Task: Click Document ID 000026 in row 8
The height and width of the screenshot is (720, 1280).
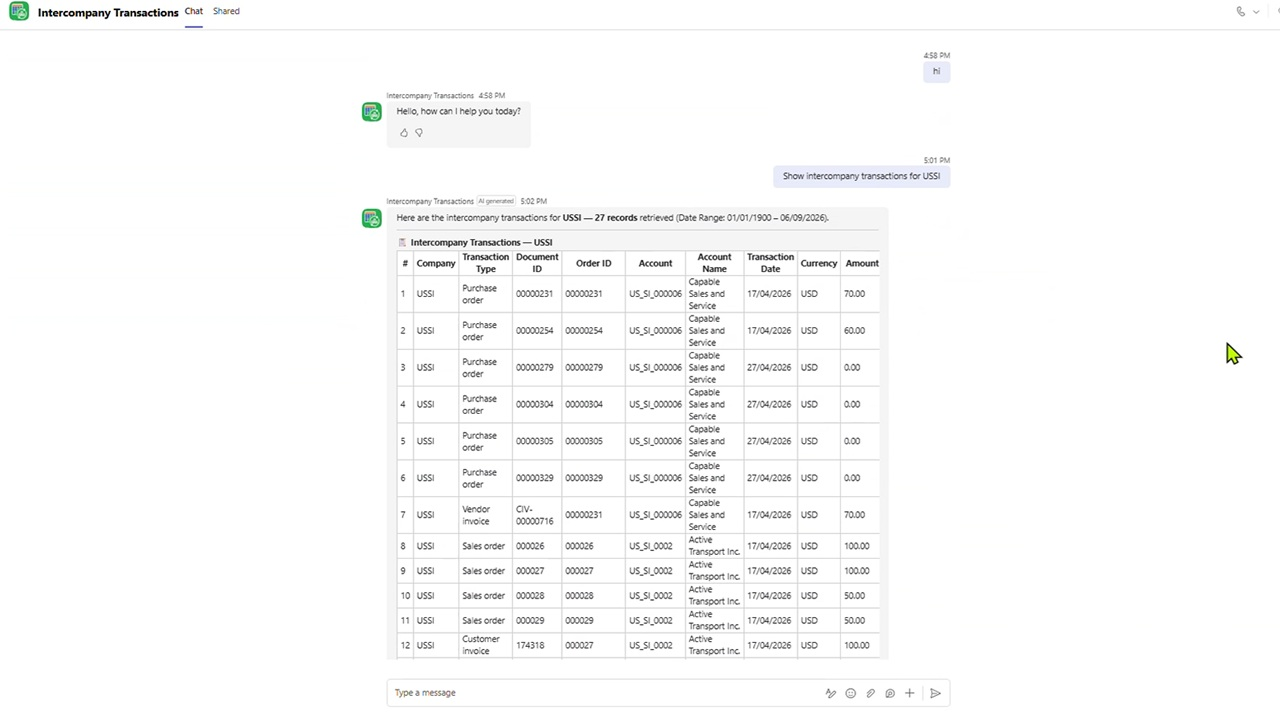Action: 530,547
